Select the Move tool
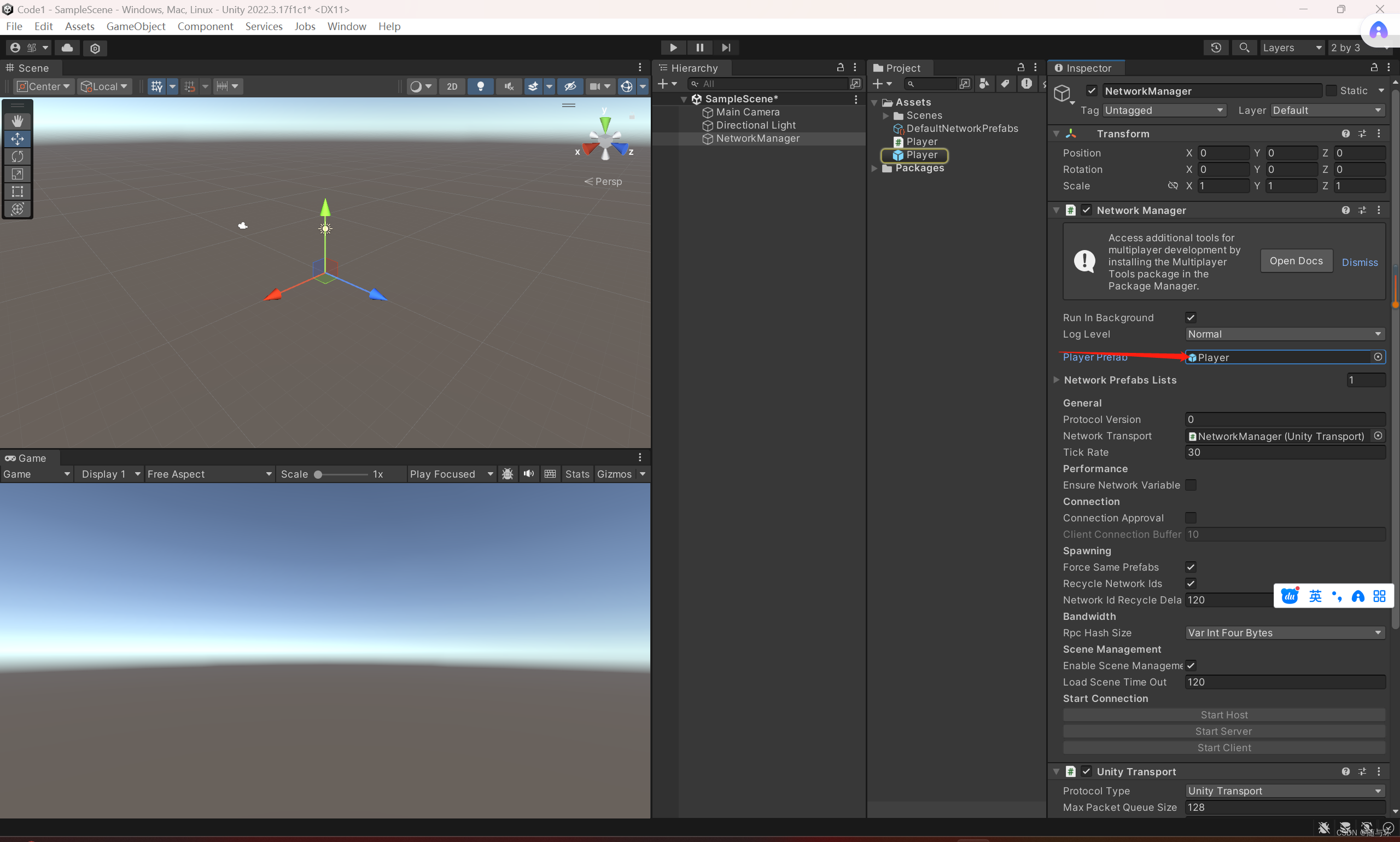This screenshot has width=1400, height=842. (17, 138)
